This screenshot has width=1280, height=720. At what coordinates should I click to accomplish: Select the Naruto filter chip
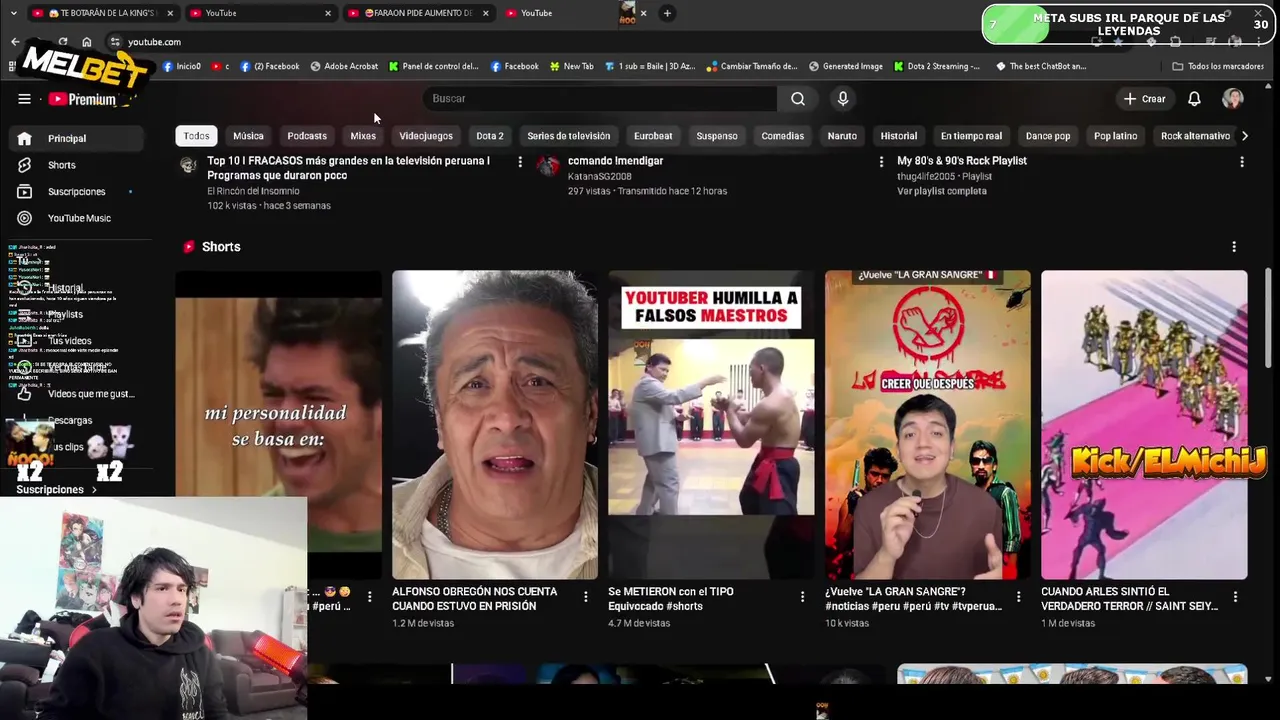click(842, 136)
